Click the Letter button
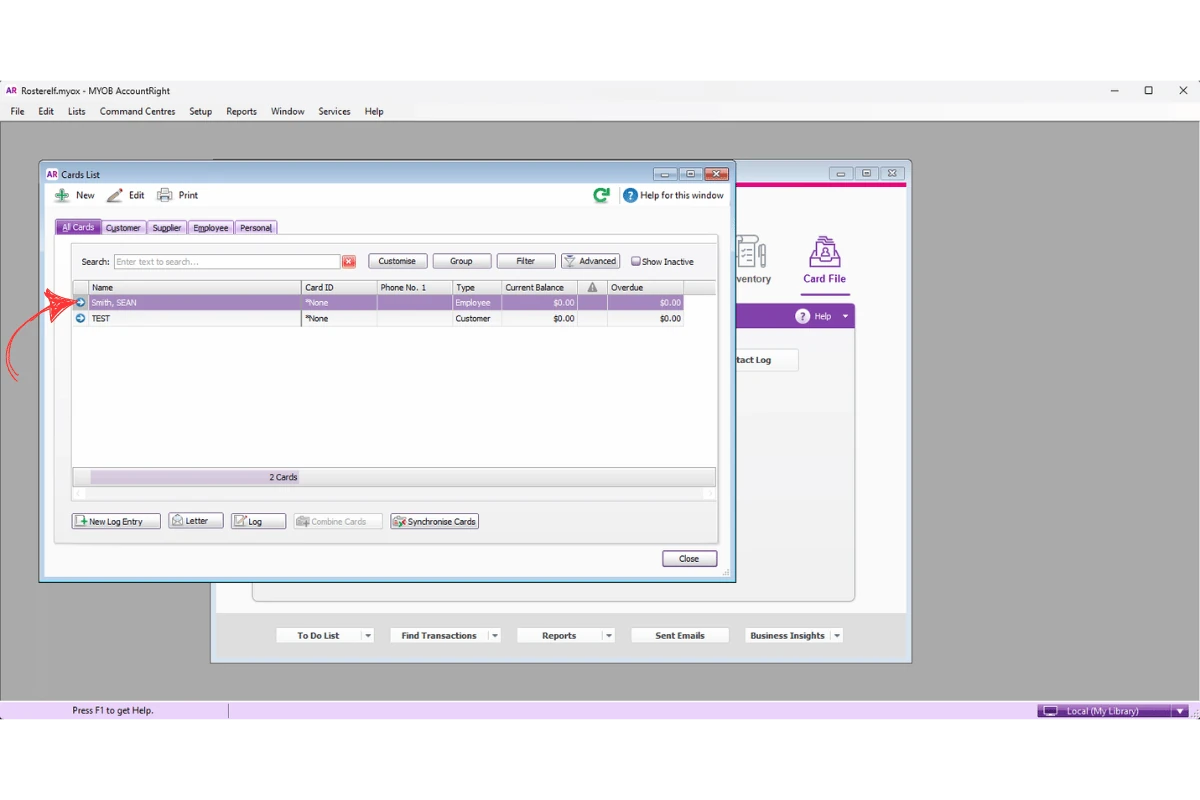Viewport: 1200px width, 800px height. click(x=196, y=521)
